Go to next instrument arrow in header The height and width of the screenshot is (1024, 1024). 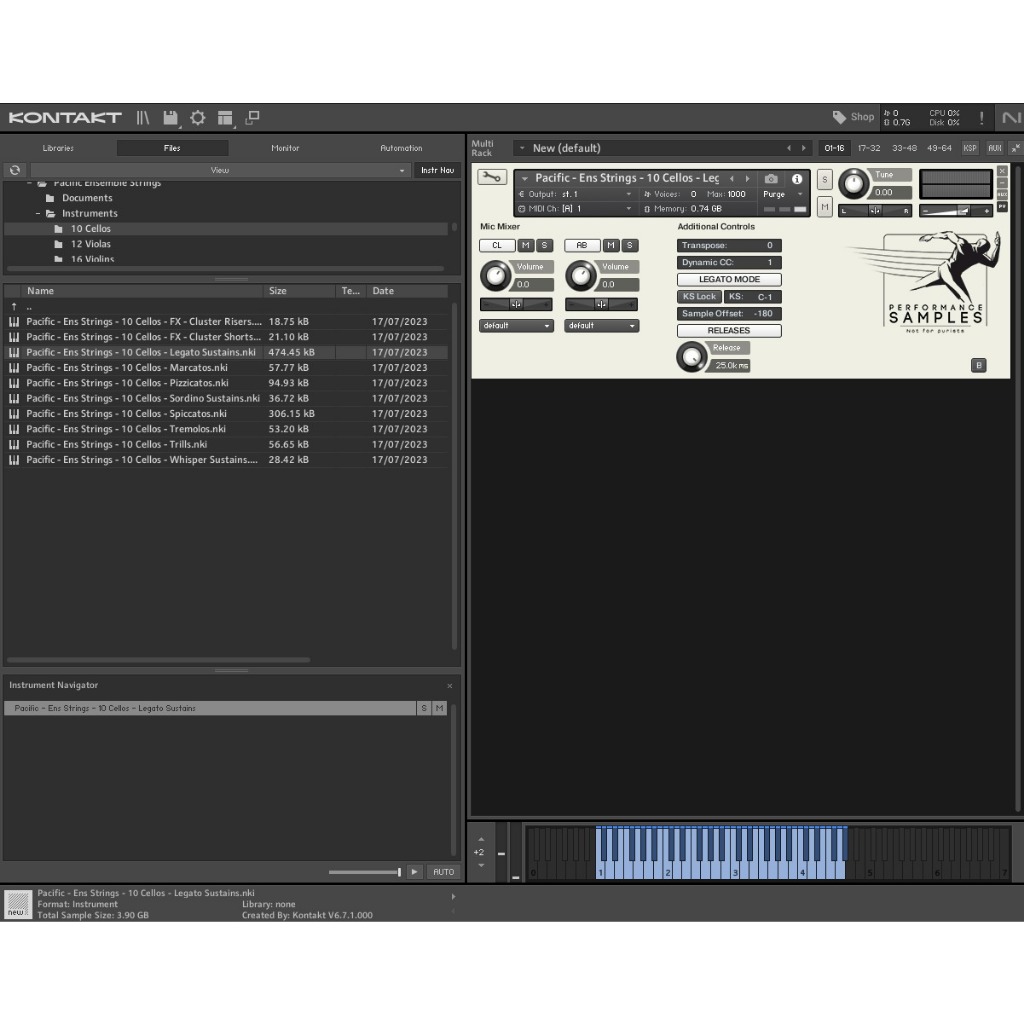pyautogui.click(x=748, y=178)
